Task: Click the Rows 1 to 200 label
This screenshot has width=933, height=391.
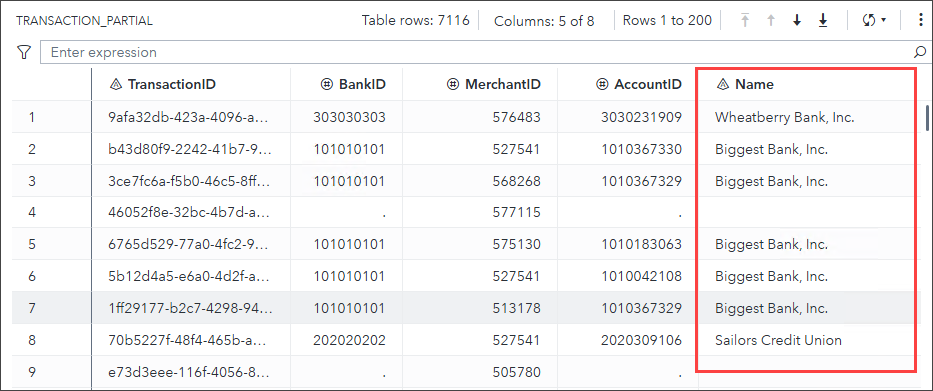Action: pos(667,20)
